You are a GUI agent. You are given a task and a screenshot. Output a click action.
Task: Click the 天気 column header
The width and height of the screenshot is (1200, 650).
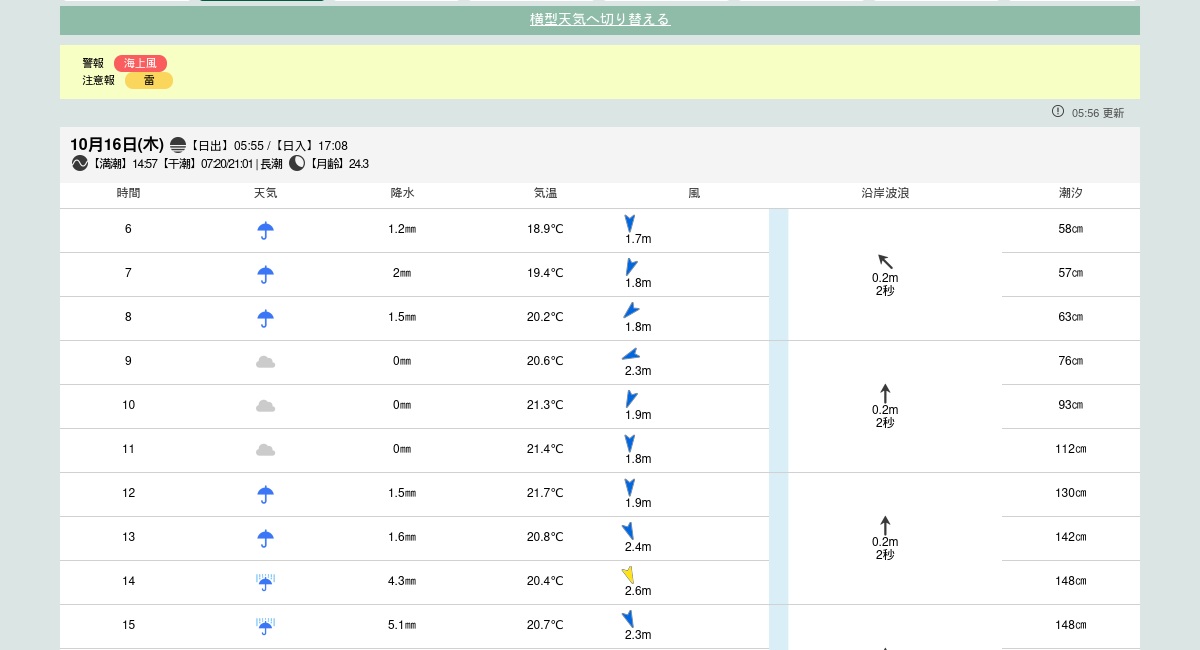point(265,193)
